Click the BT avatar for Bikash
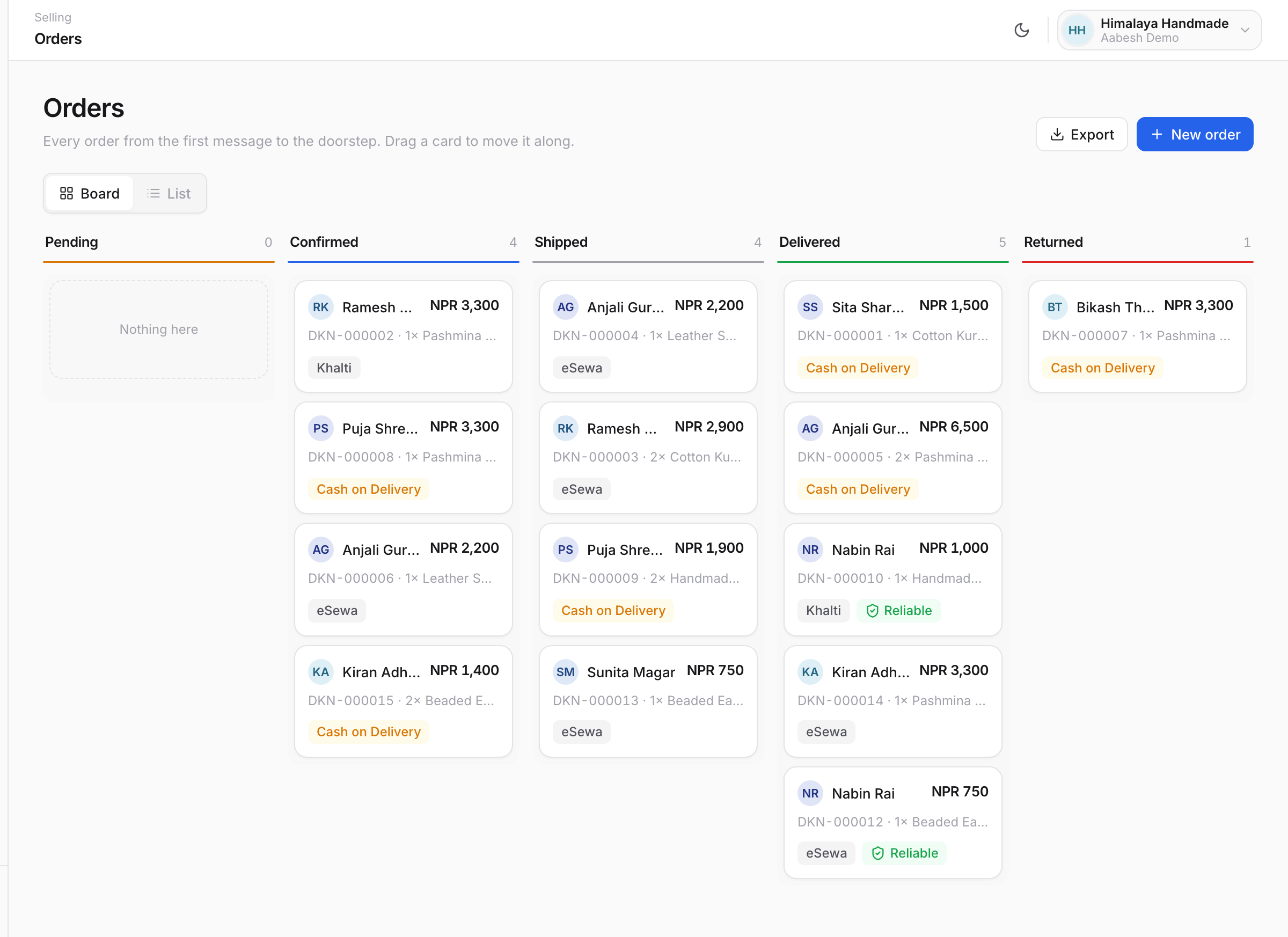This screenshot has width=1288, height=937. (1055, 307)
